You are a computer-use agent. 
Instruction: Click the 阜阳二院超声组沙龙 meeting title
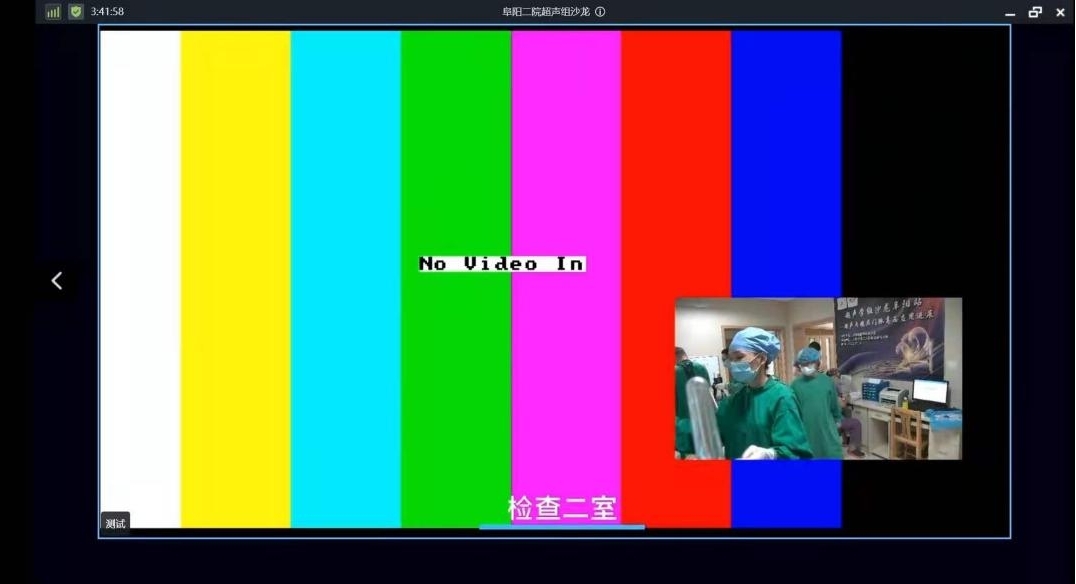546,12
